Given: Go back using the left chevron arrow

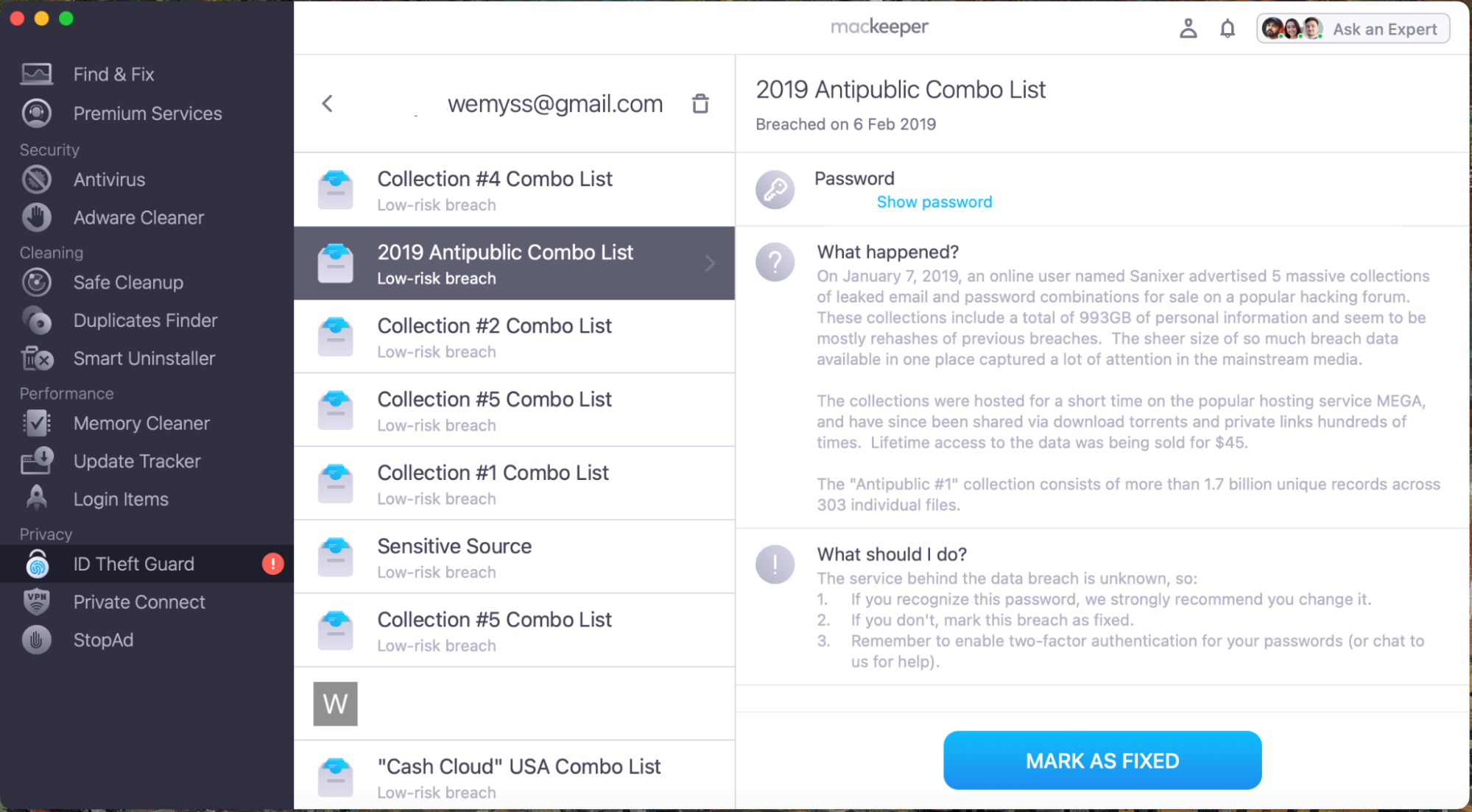Looking at the screenshot, I should (x=327, y=104).
